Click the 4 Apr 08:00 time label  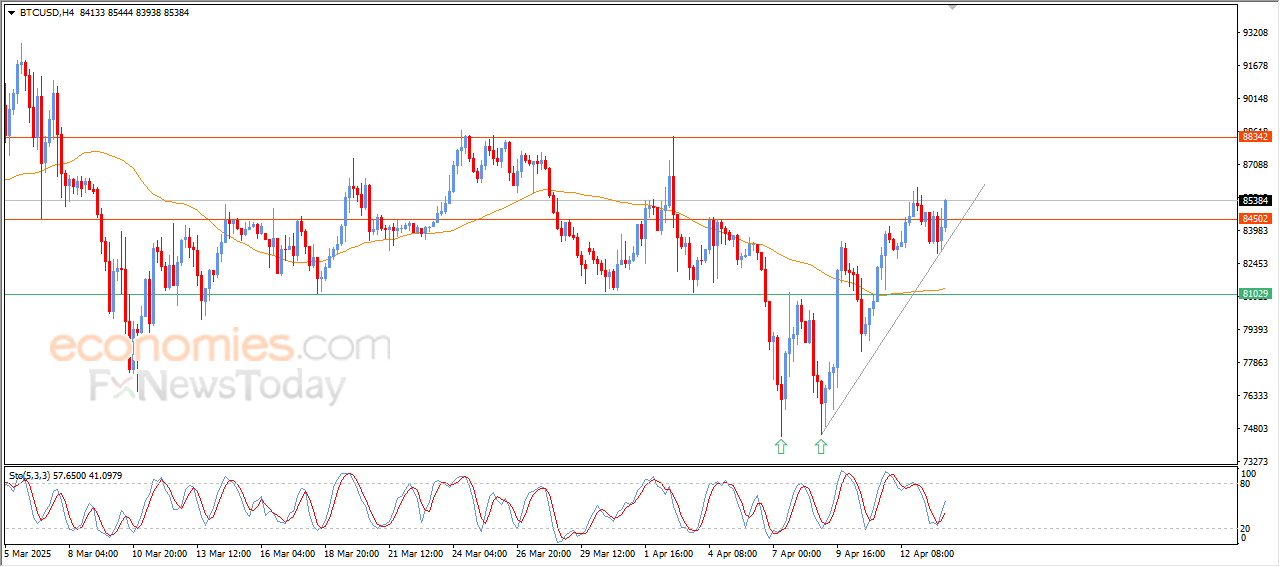733,553
